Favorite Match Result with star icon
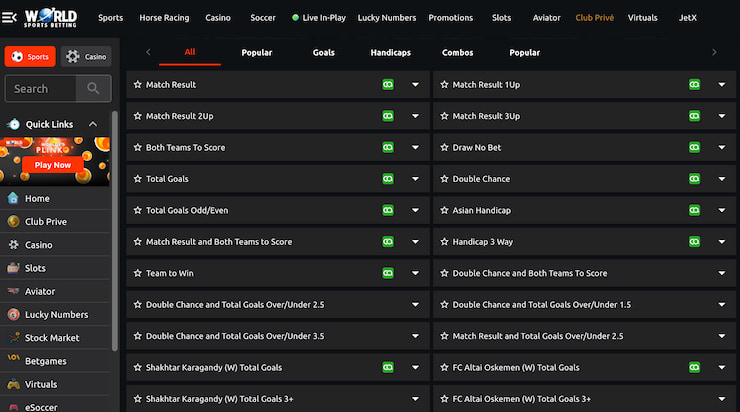The width and height of the screenshot is (740, 412). 137,84
